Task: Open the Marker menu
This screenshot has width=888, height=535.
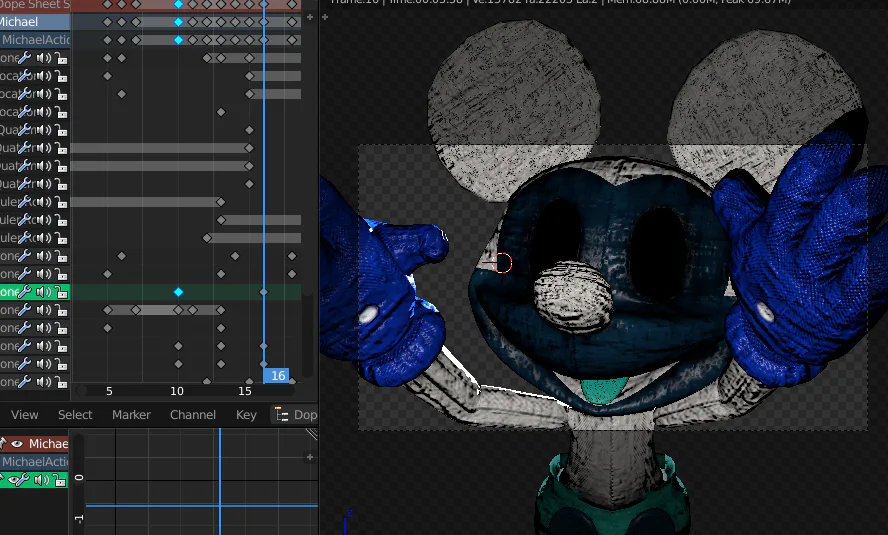Action: coord(131,415)
